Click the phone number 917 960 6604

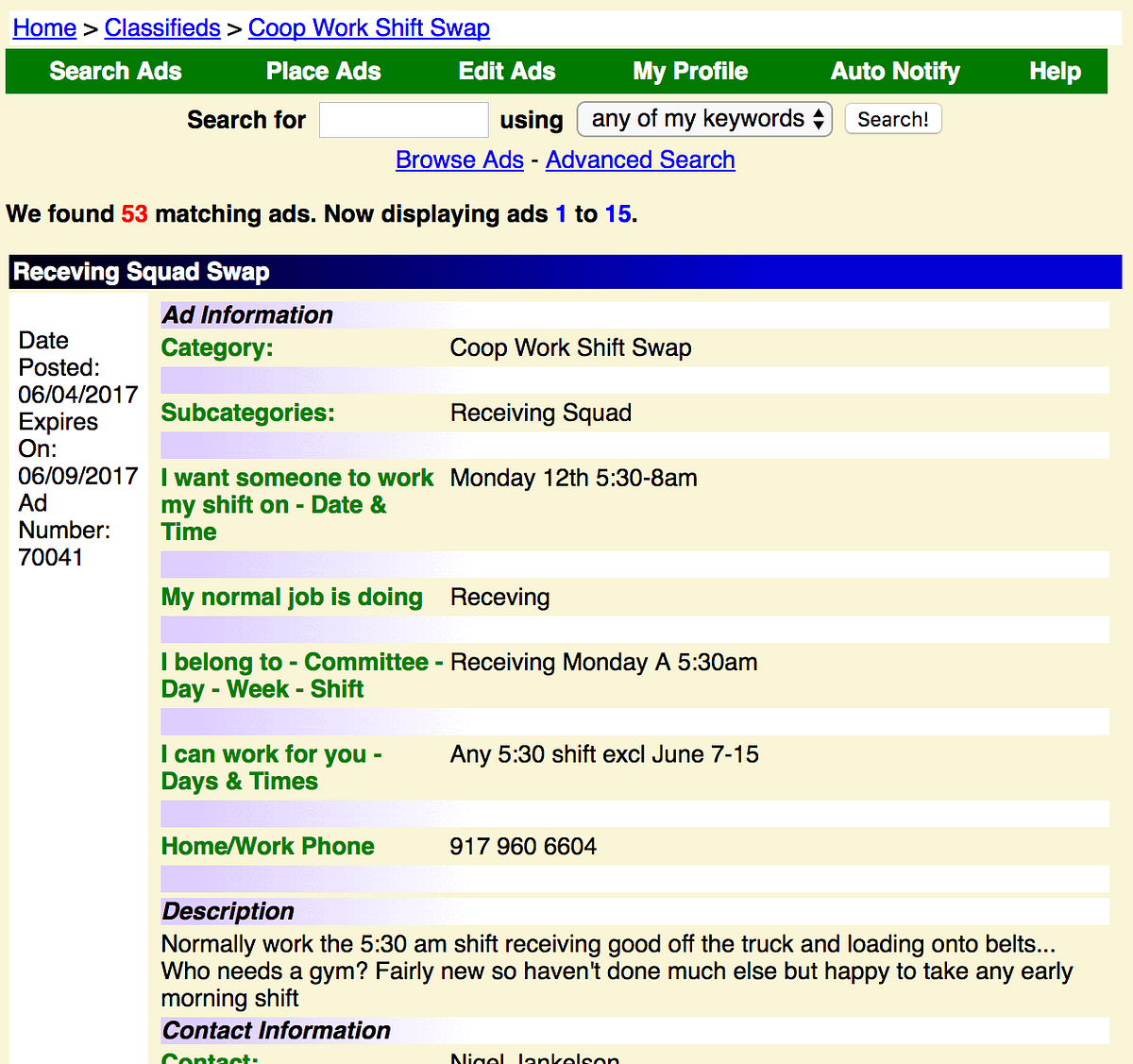tap(523, 846)
